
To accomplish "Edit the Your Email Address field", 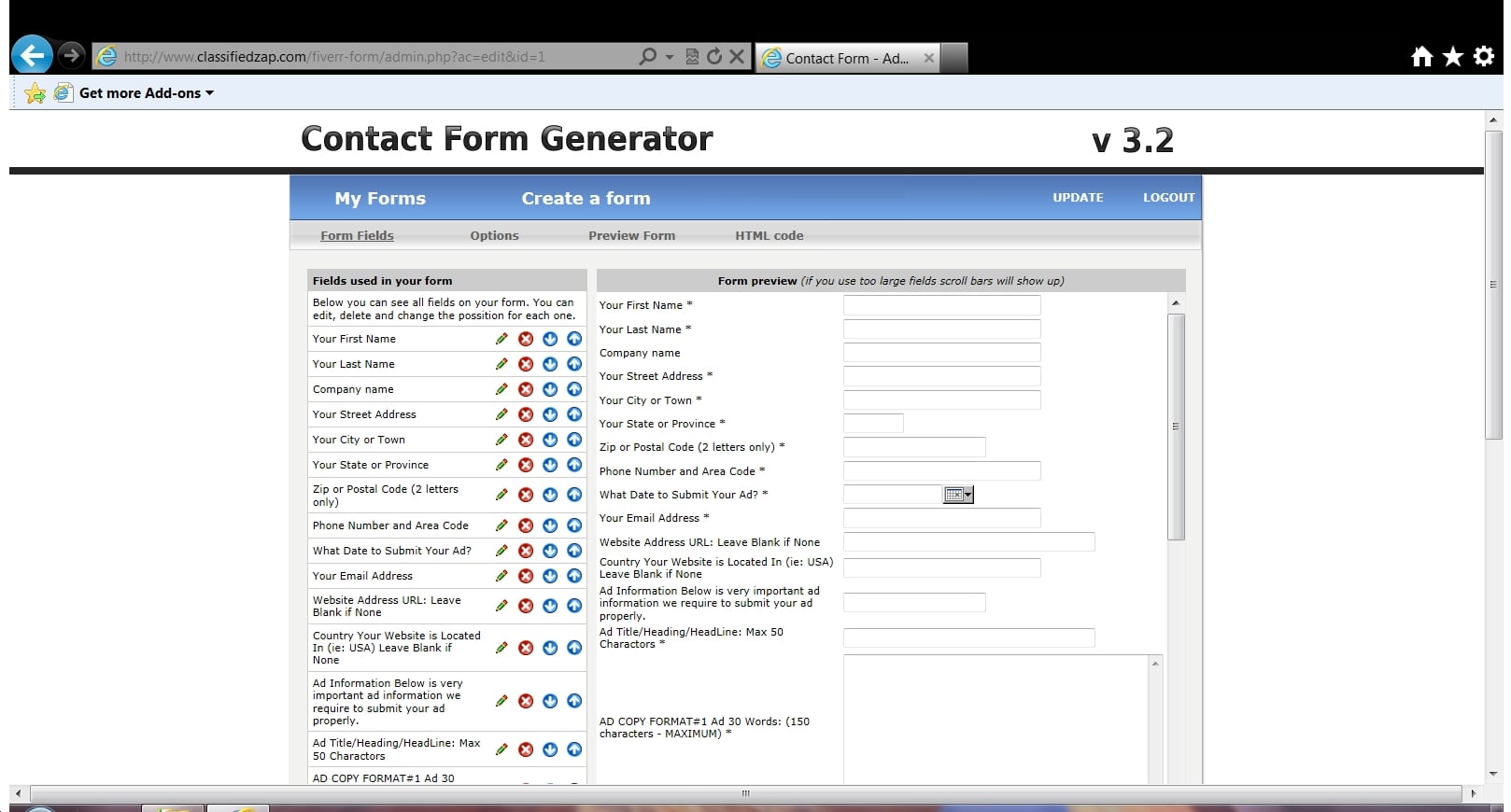I will (501, 576).
